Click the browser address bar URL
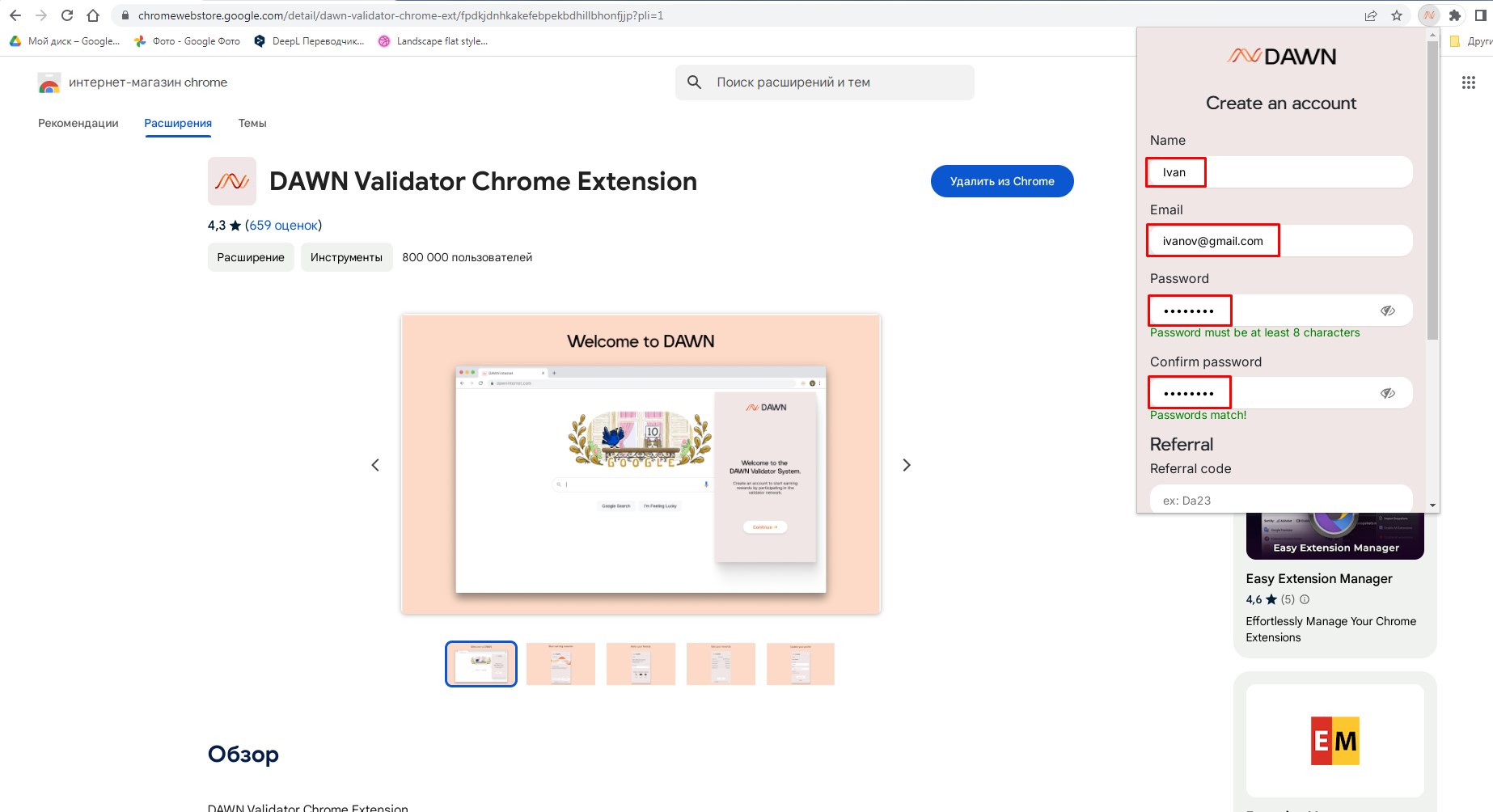The height and width of the screenshot is (812, 1493). coord(400,15)
